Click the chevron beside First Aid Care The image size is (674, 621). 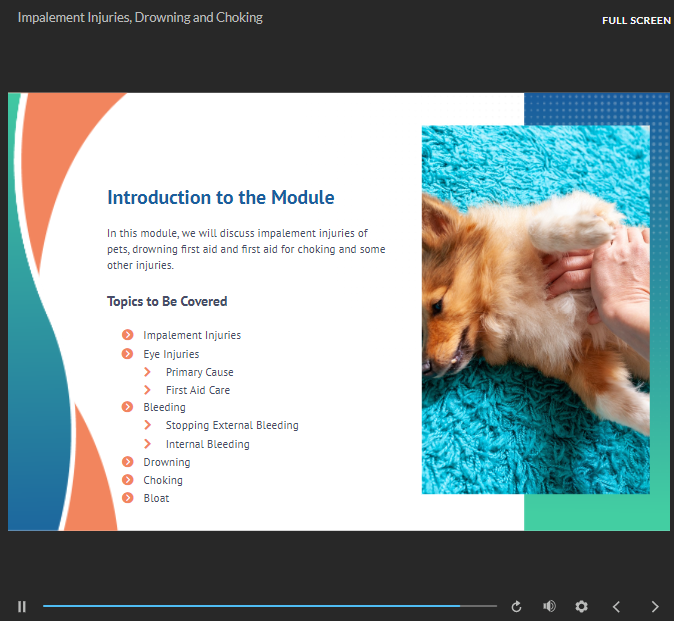click(x=148, y=390)
